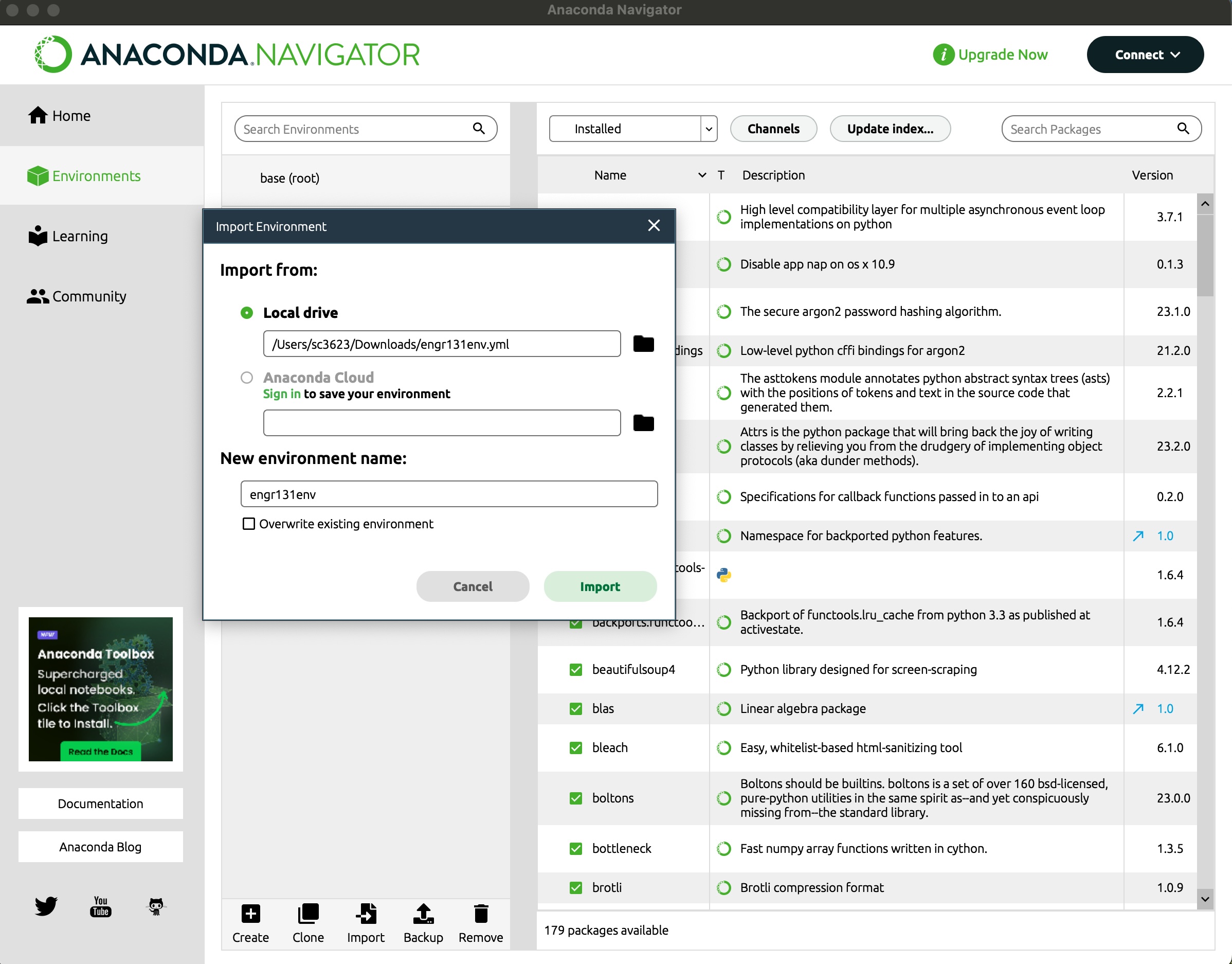1232x964 pixels.
Task: Click the Version column header
Action: (1152, 175)
